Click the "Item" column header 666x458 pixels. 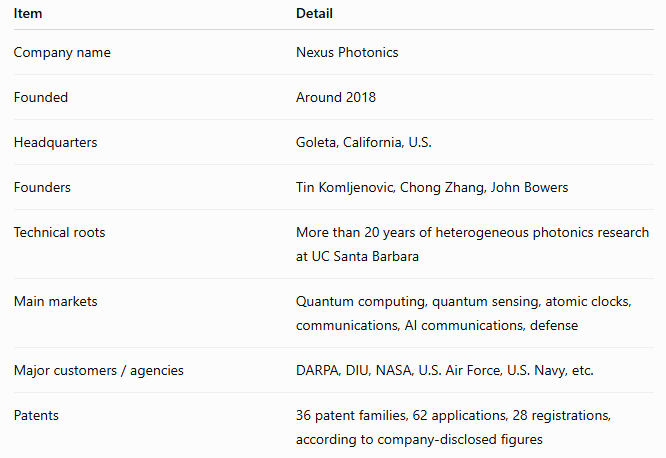pyautogui.click(x=28, y=14)
